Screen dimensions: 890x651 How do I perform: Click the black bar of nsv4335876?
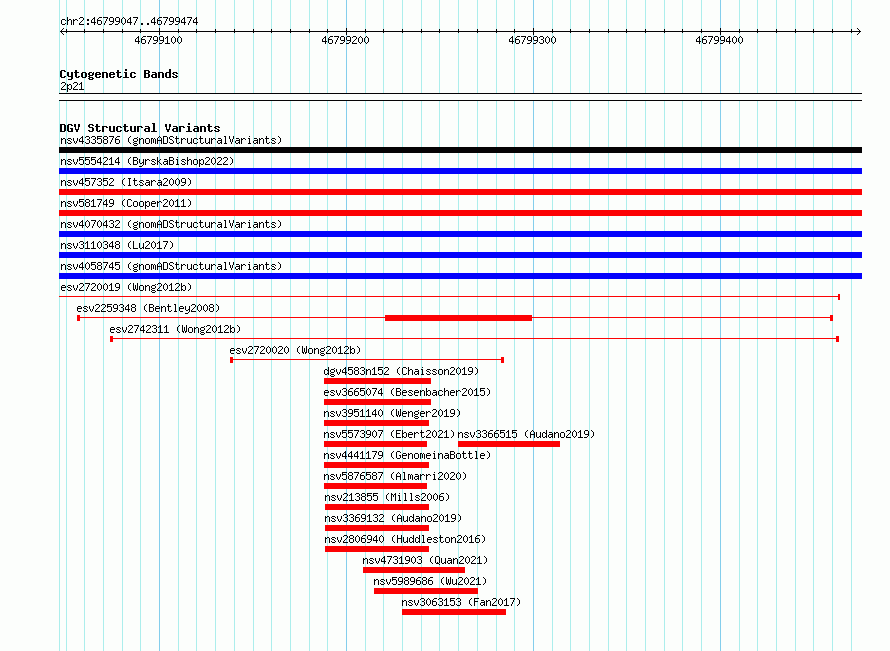click(460, 150)
